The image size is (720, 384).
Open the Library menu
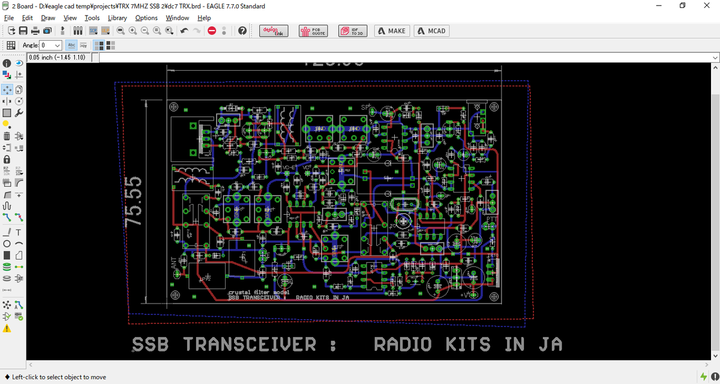[x=117, y=18]
